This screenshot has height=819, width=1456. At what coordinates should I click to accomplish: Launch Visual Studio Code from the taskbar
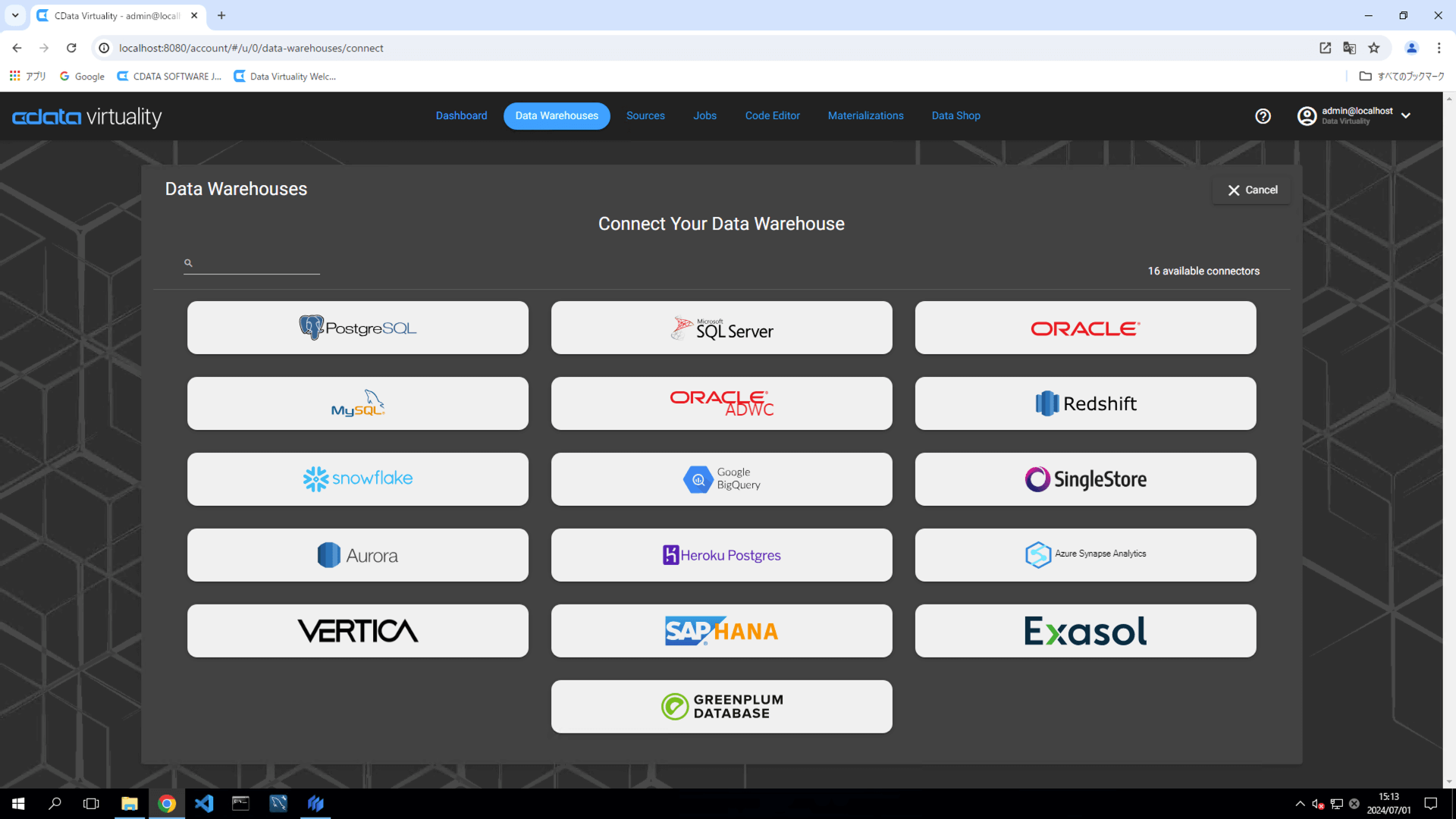(x=204, y=803)
